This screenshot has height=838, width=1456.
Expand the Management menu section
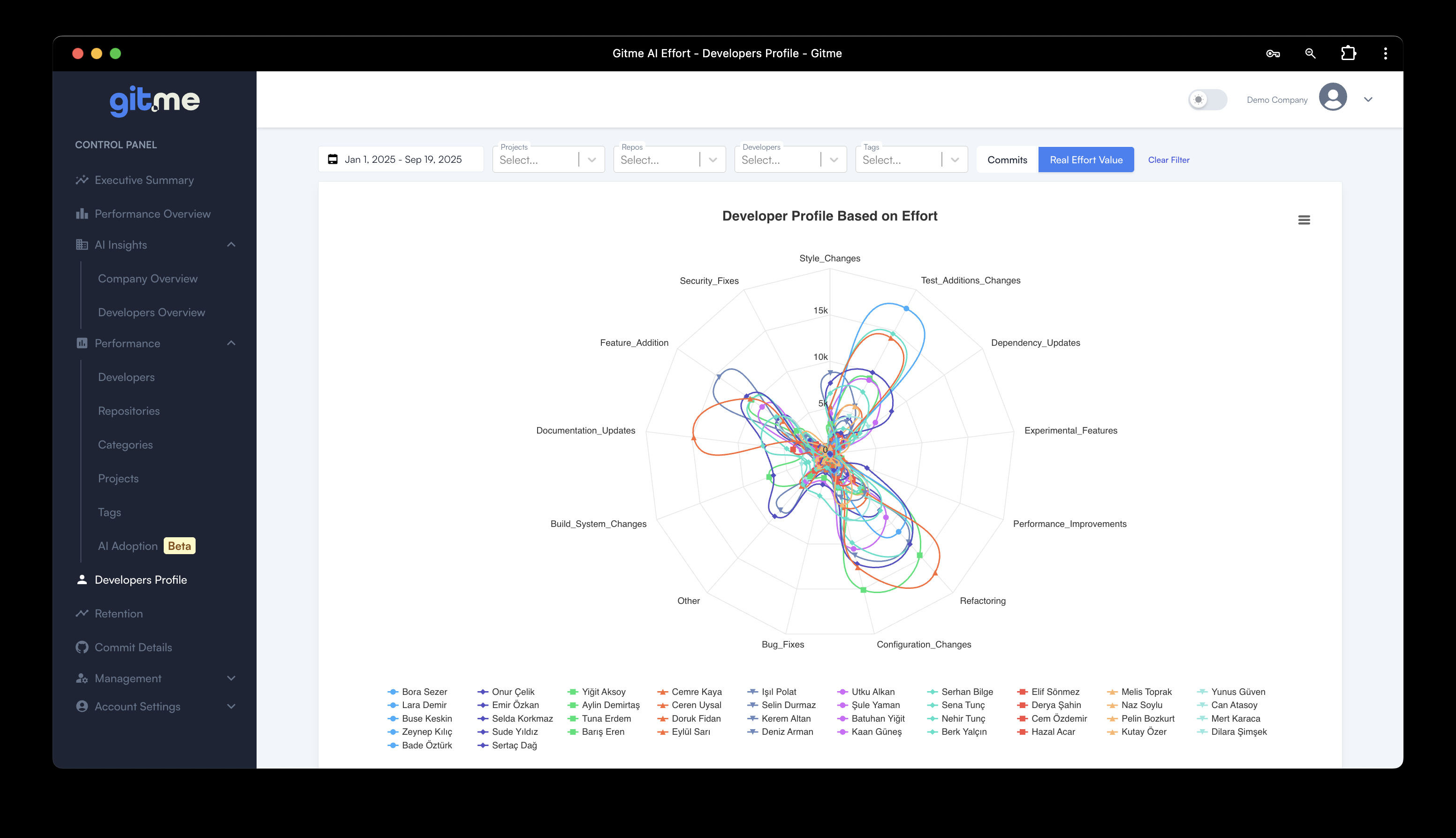[x=231, y=678]
